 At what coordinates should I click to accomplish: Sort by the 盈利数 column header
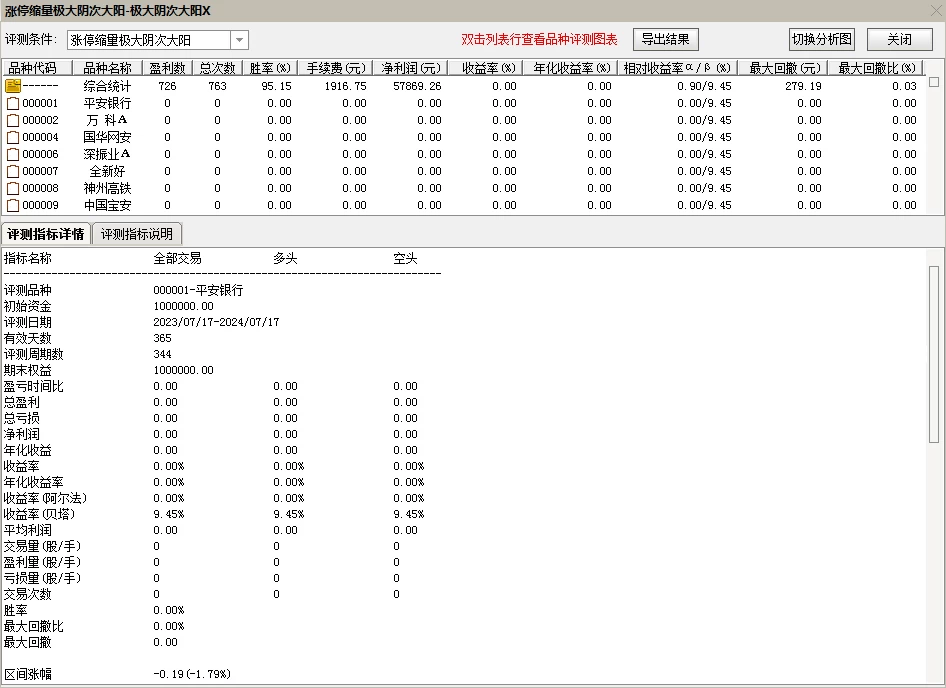pos(167,68)
